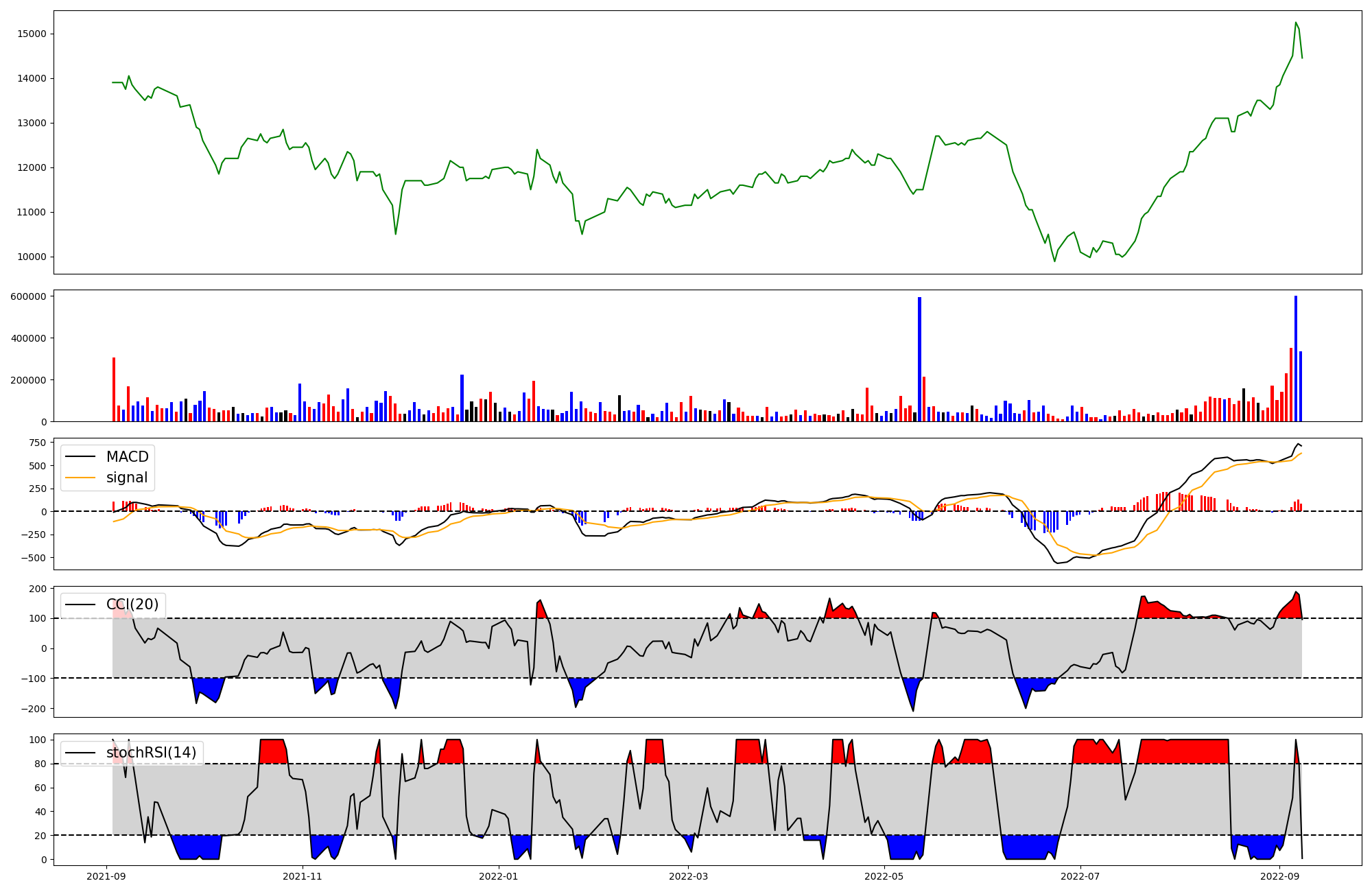Screen dimensions: 1372x892
Task: Click the 10000 price axis tick label
Action: pos(32,257)
